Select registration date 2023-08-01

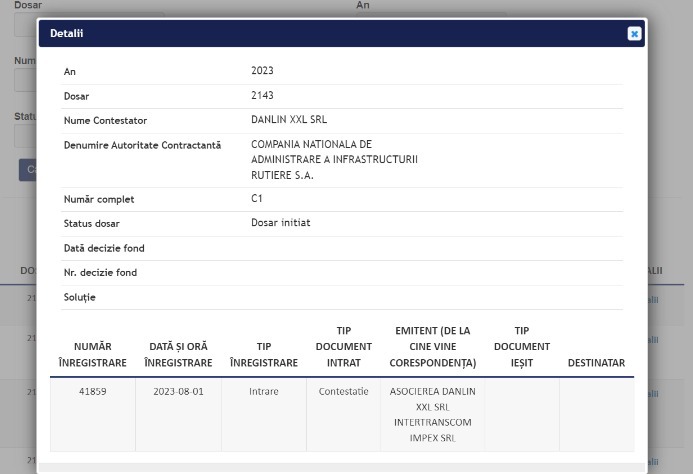[179, 392]
